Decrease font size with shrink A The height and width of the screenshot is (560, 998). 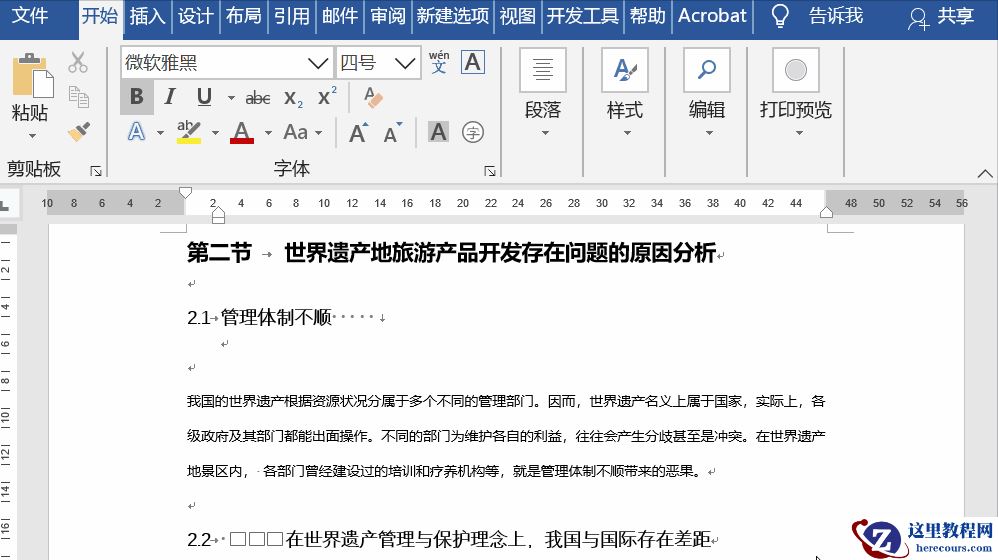pos(393,132)
